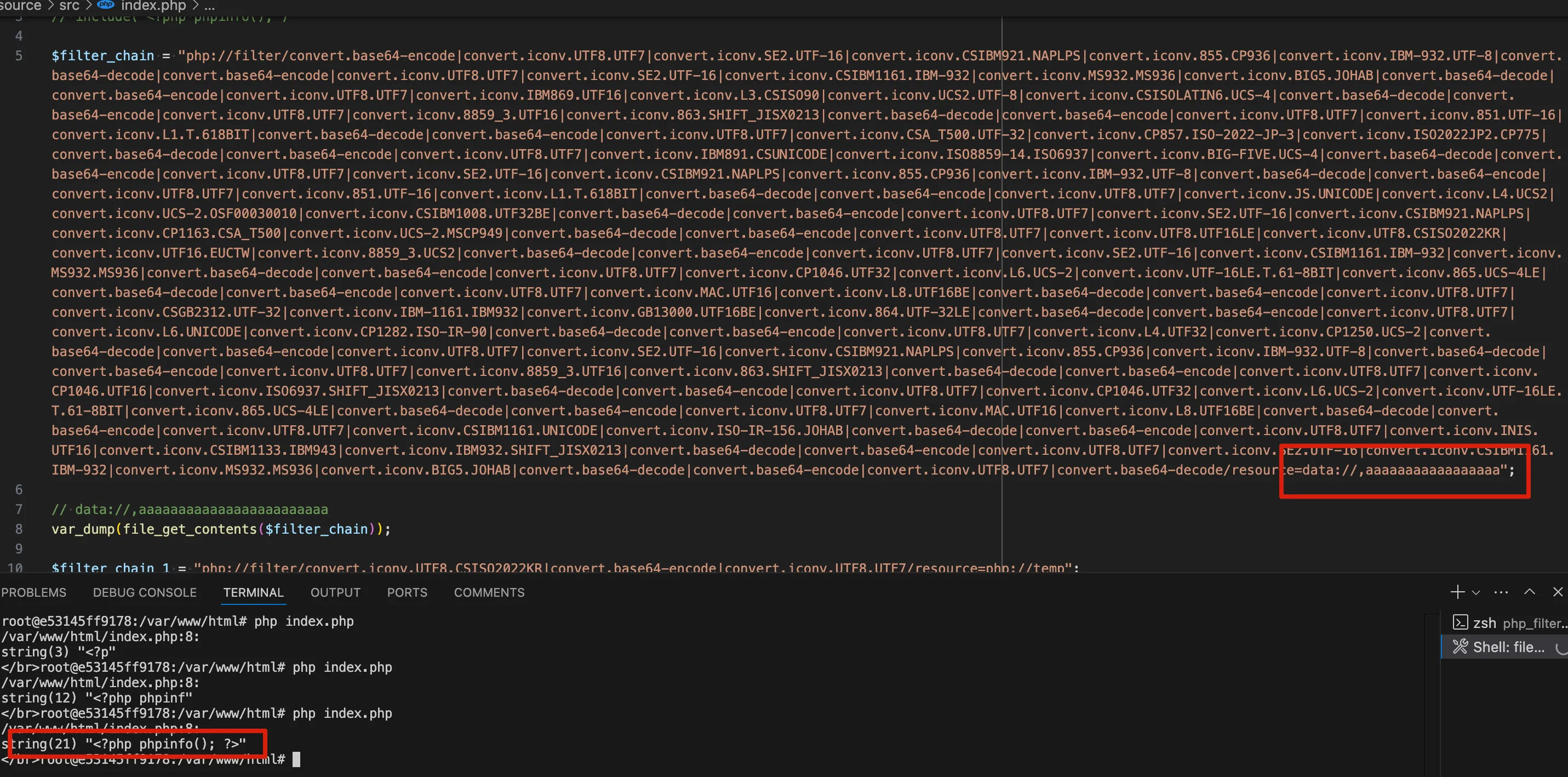Screen dimensions: 1568x777
Task: Switch to the OUTPUT tab
Action: pos(334,592)
